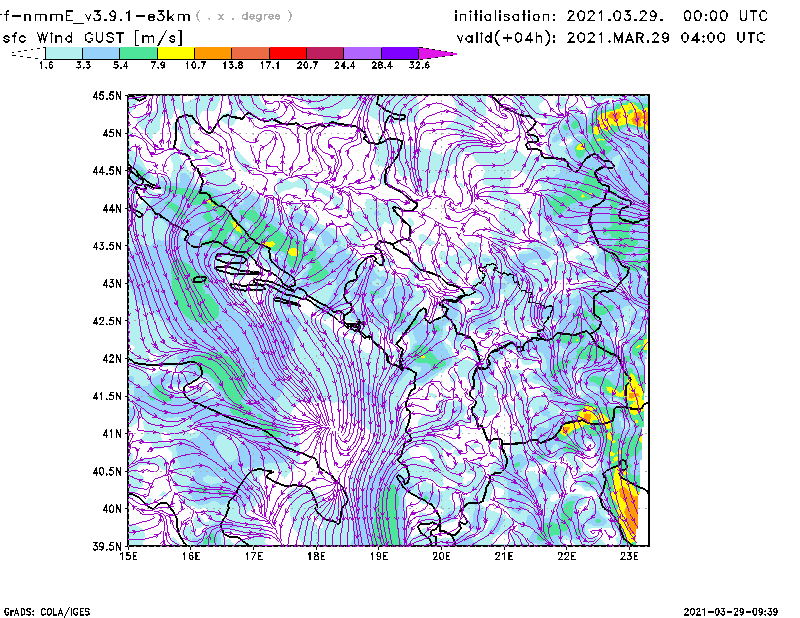
Task: Click the grey '( . x . degree )' text
Action: (244, 16)
